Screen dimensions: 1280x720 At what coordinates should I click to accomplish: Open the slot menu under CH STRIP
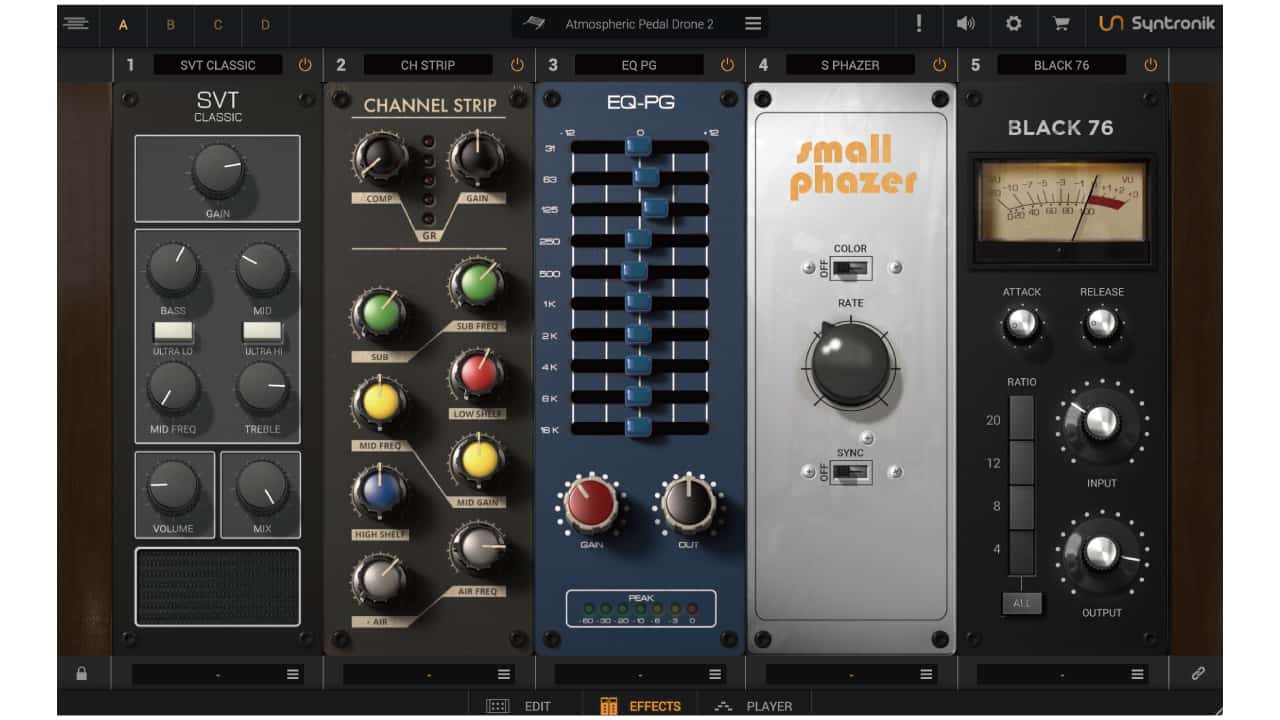tap(503, 672)
